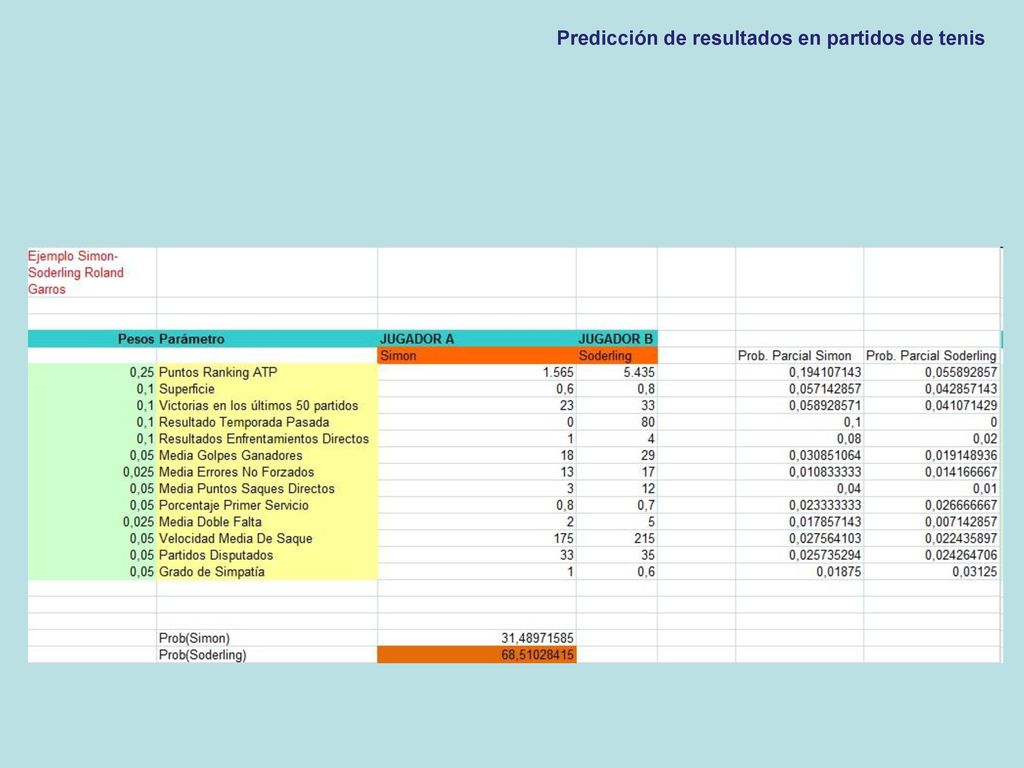Click 'Media Puntos Saques Directos' cell
This screenshot has height=768, width=1024.
click(267, 489)
